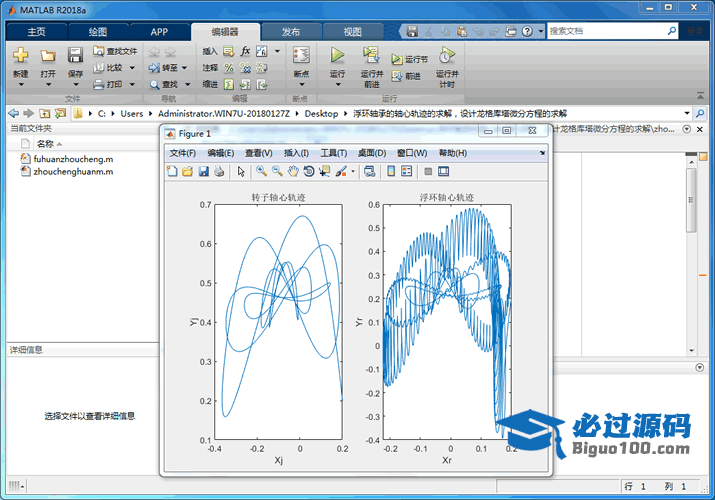Screen dimensions: 715x500
Task: Toggle pan hand tool in Figure
Action: (293, 171)
